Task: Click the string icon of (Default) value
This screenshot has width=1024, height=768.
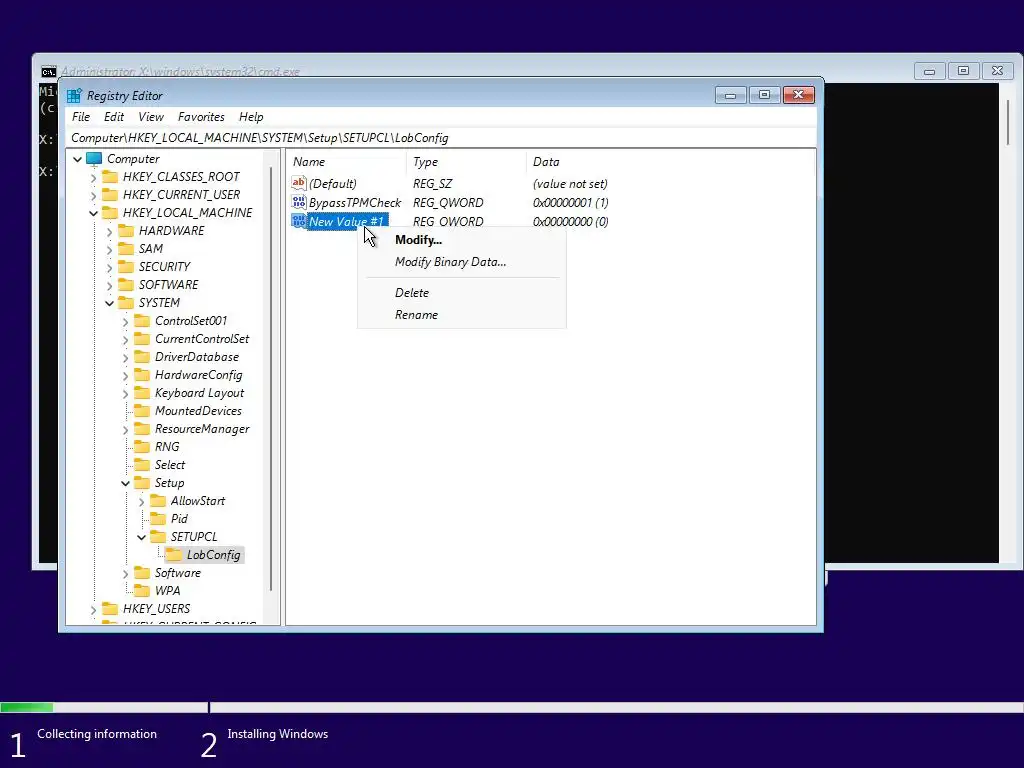Action: pos(298,184)
